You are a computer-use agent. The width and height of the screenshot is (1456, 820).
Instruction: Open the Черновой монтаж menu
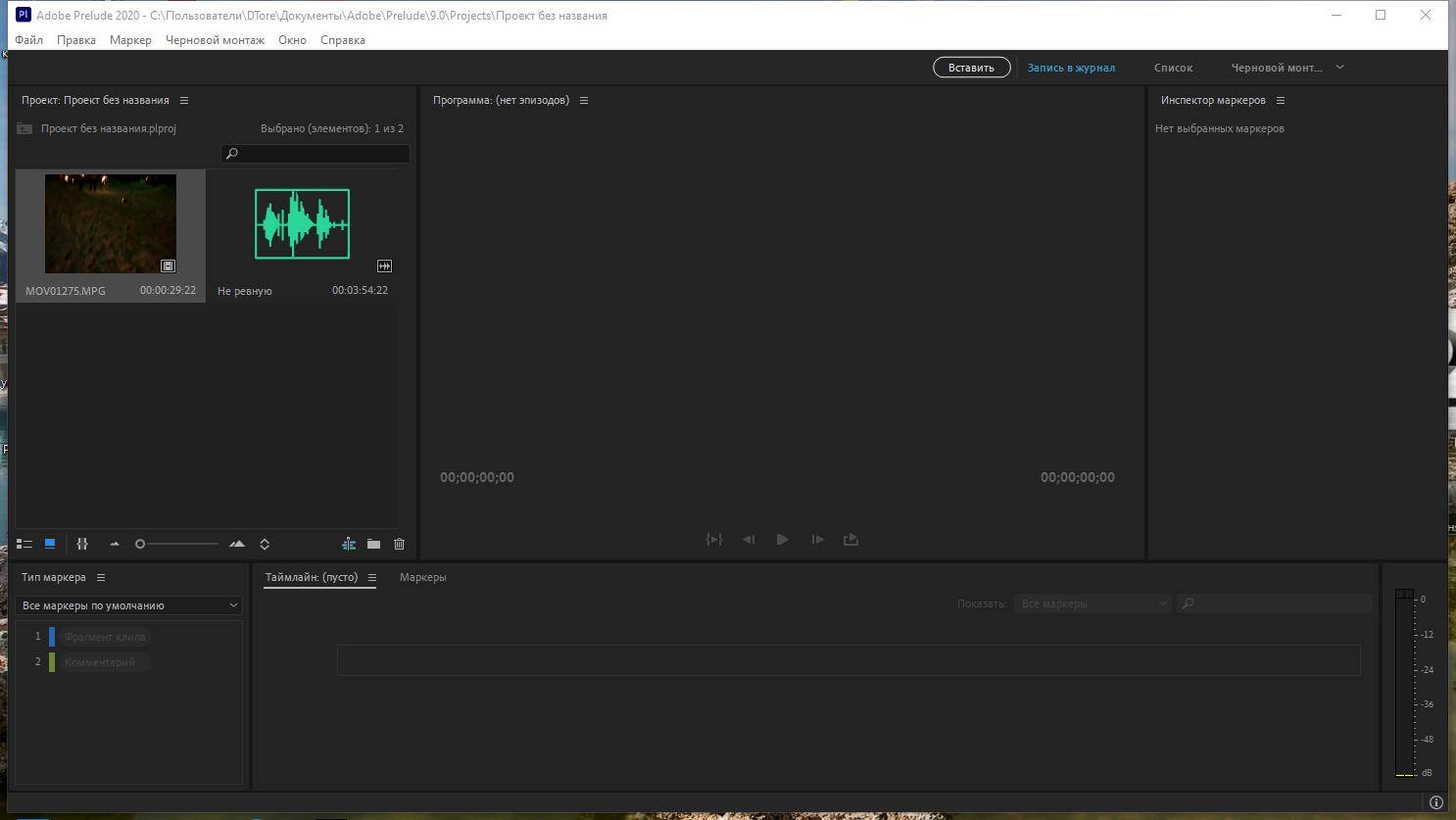point(215,40)
